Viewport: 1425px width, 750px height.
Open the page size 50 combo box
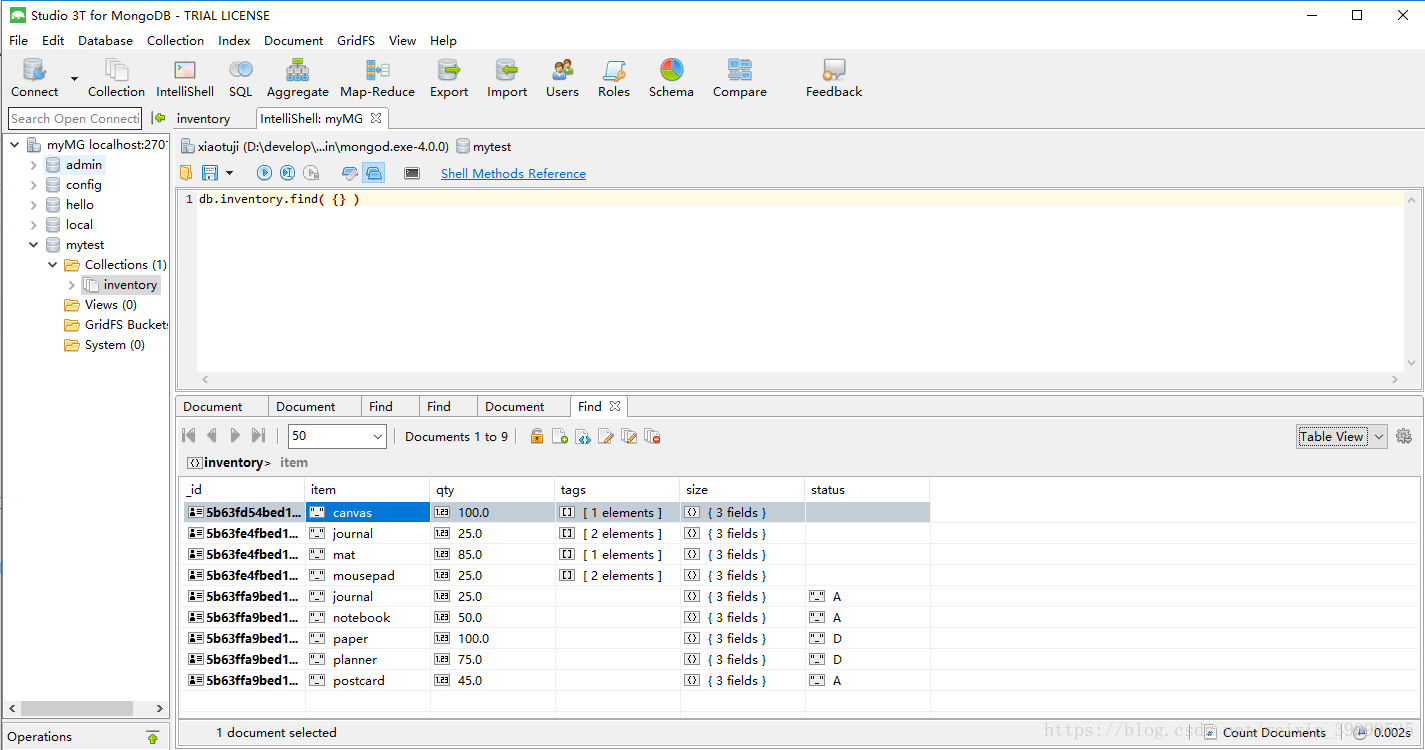click(337, 436)
